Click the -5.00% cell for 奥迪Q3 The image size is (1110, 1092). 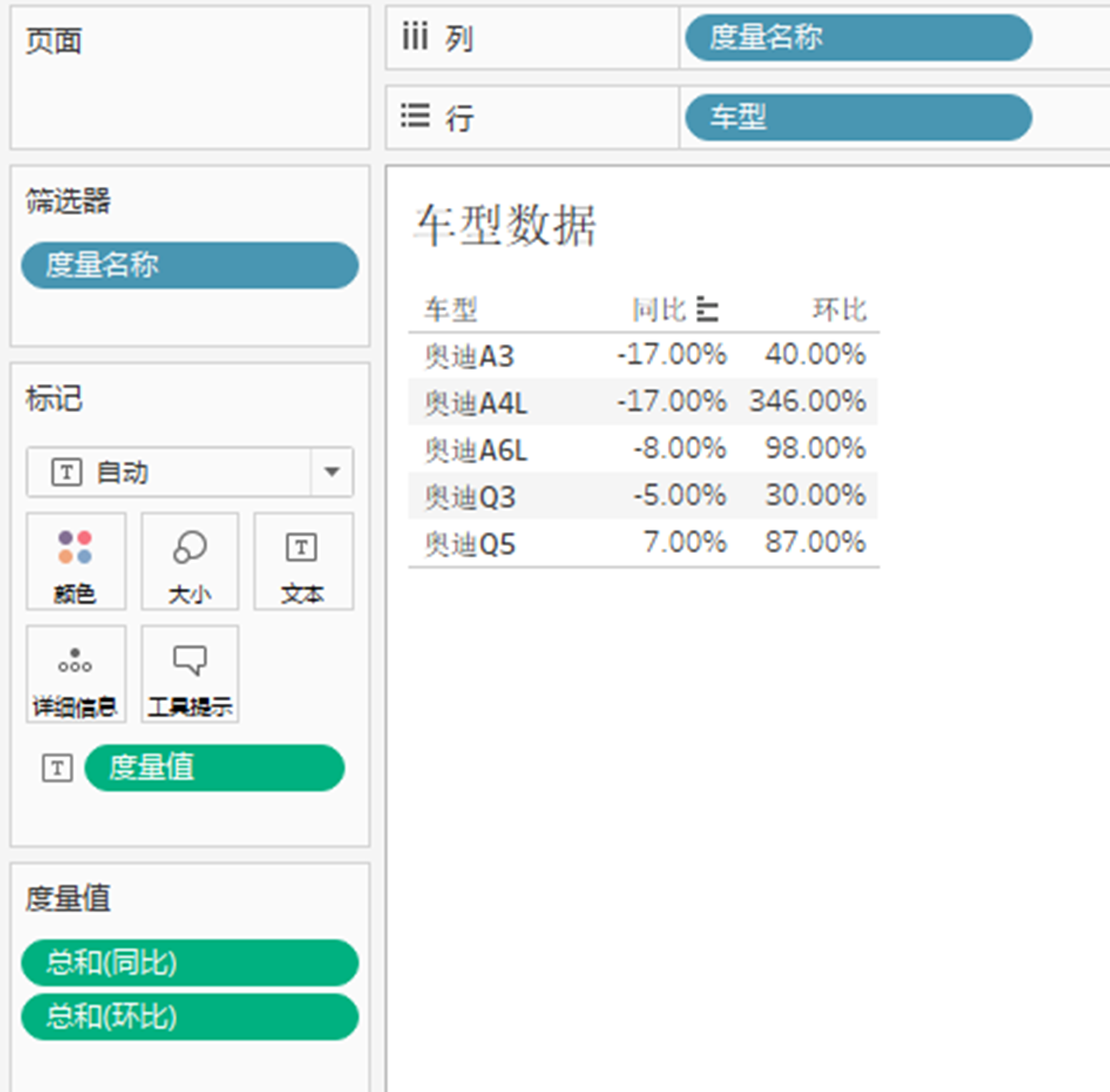tap(680, 495)
